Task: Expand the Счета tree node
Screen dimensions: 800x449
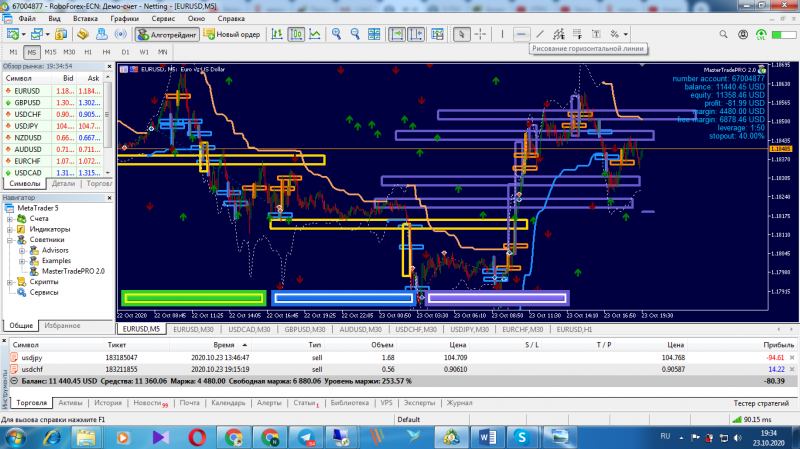Action: point(9,218)
